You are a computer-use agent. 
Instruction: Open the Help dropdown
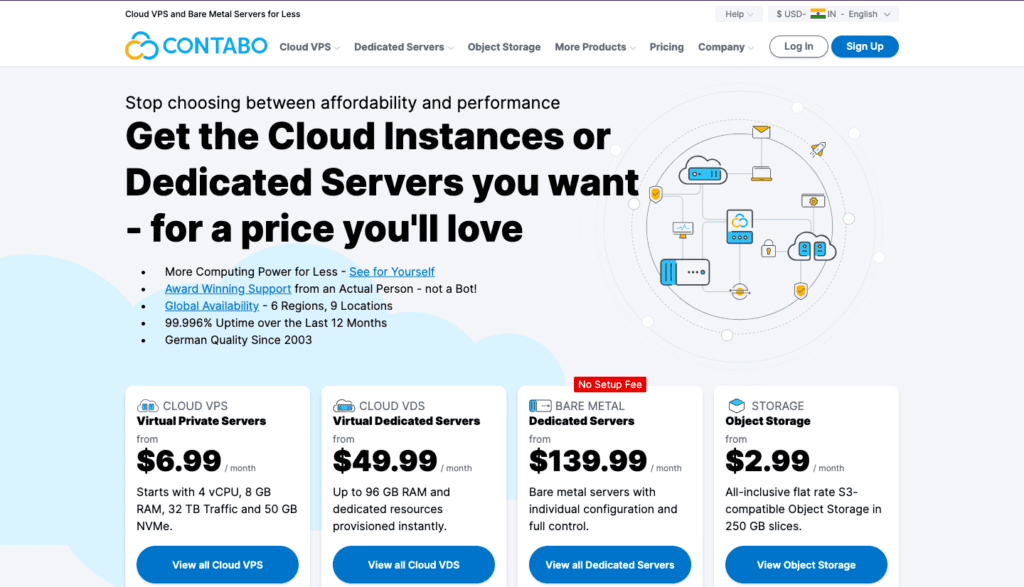tap(739, 14)
